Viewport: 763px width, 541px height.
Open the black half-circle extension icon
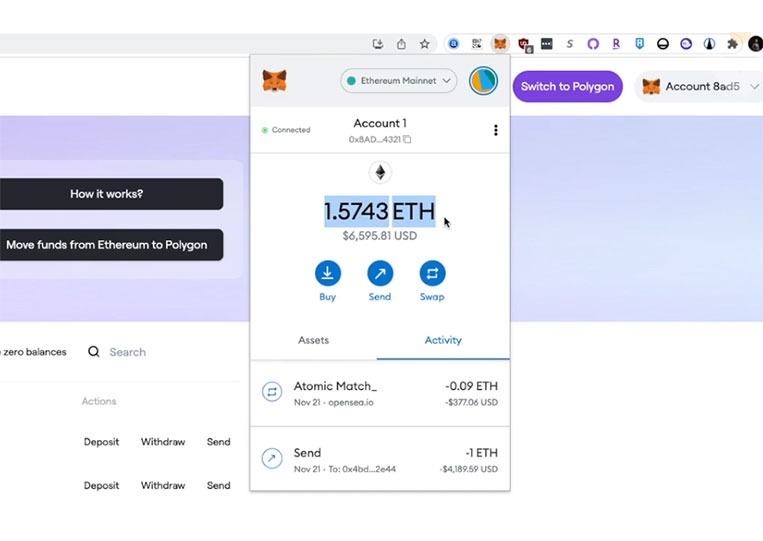coord(662,44)
